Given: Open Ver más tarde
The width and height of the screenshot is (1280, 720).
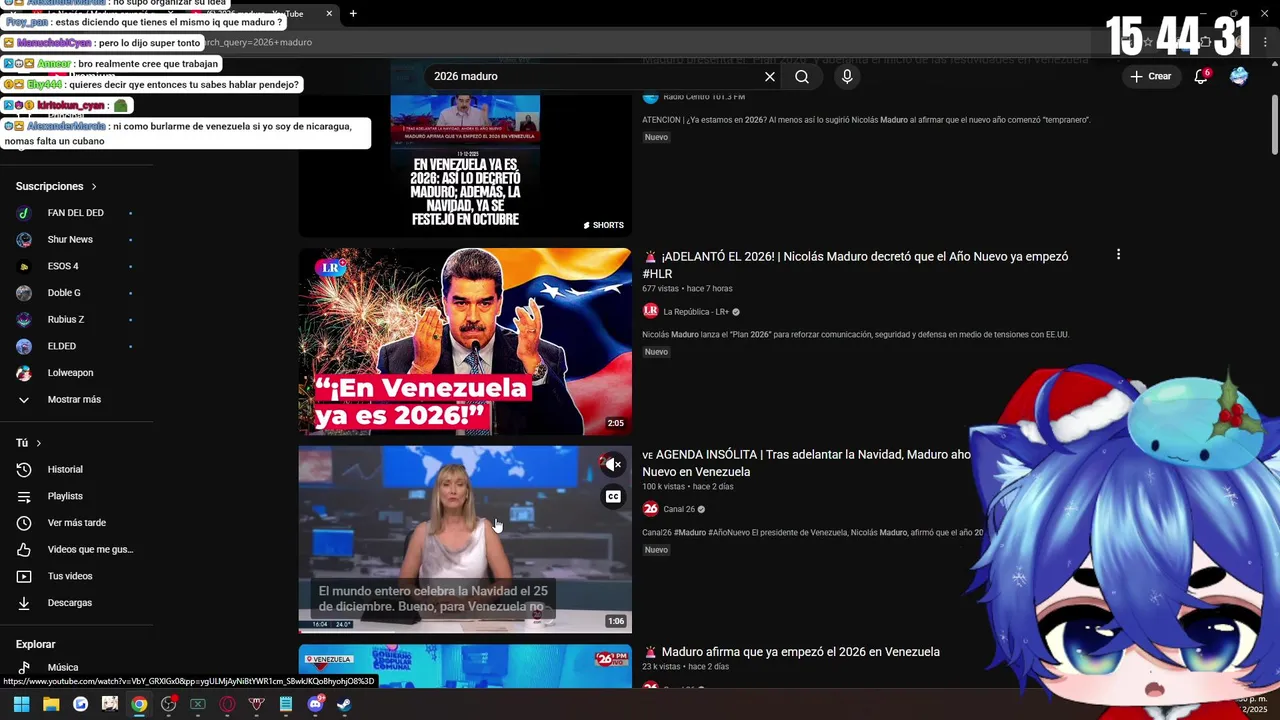Looking at the screenshot, I should (76, 523).
